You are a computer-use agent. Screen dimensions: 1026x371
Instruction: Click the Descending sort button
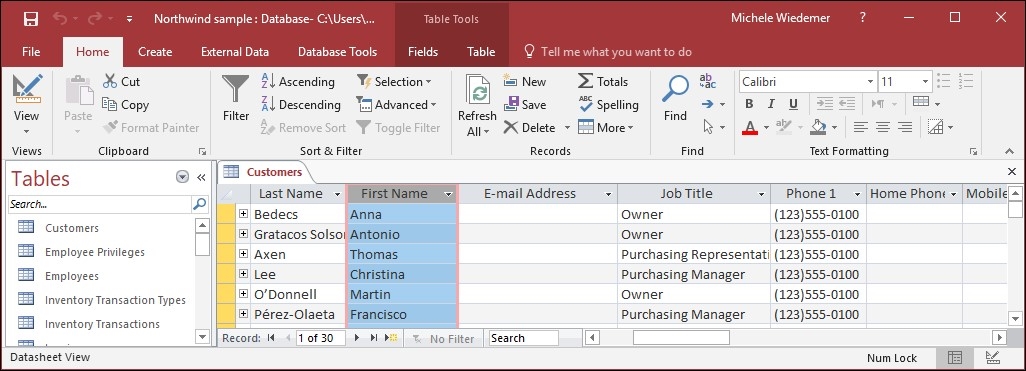(x=301, y=105)
